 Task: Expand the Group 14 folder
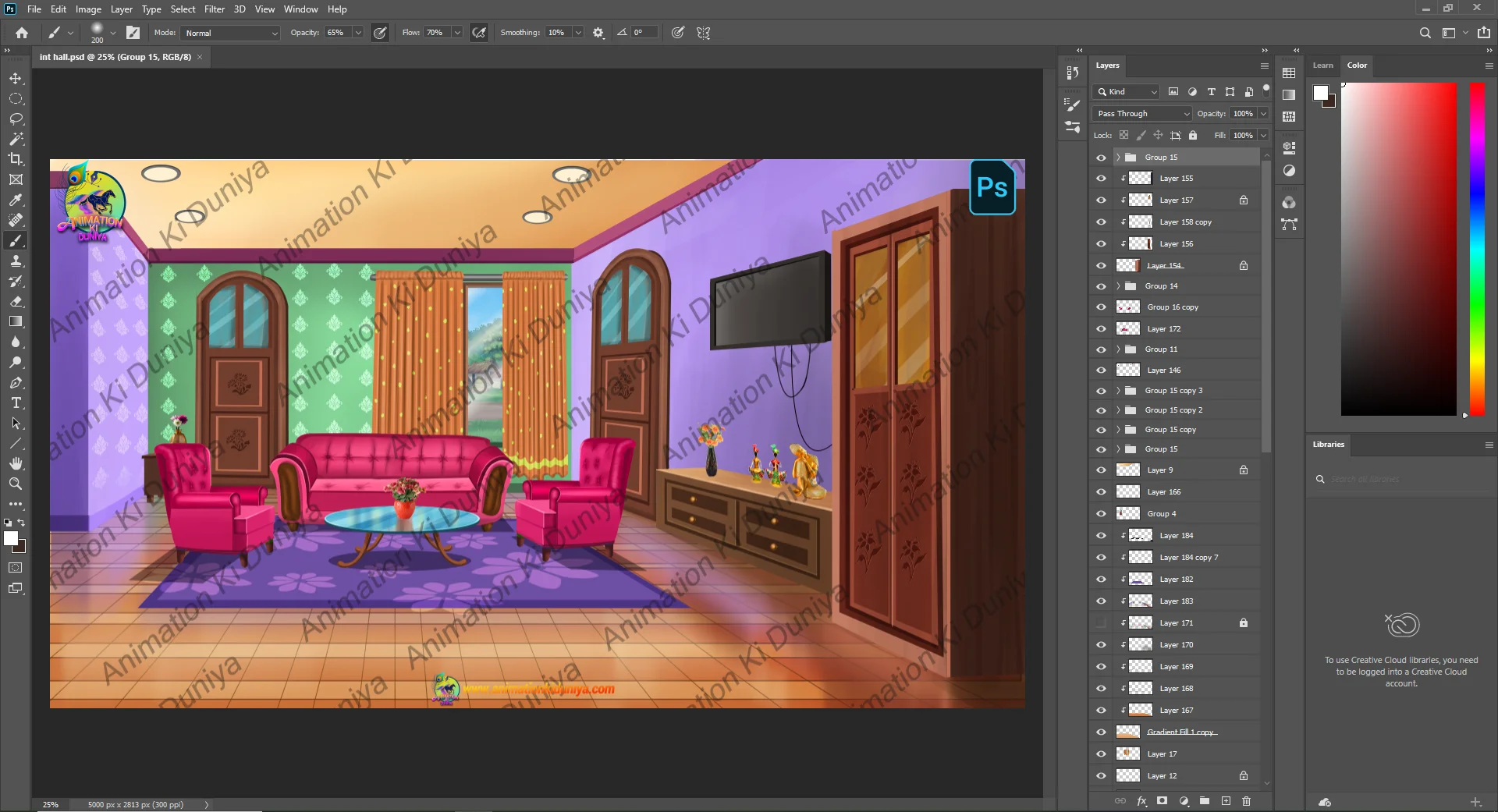pyautogui.click(x=1118, y=286)
